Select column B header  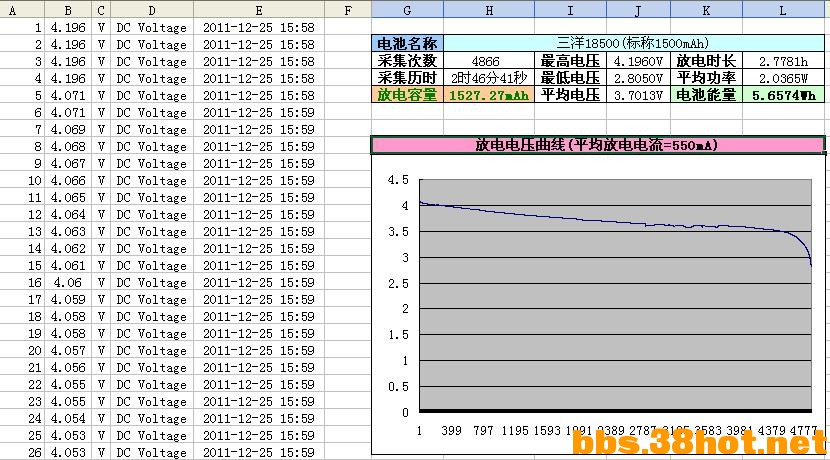68,10
